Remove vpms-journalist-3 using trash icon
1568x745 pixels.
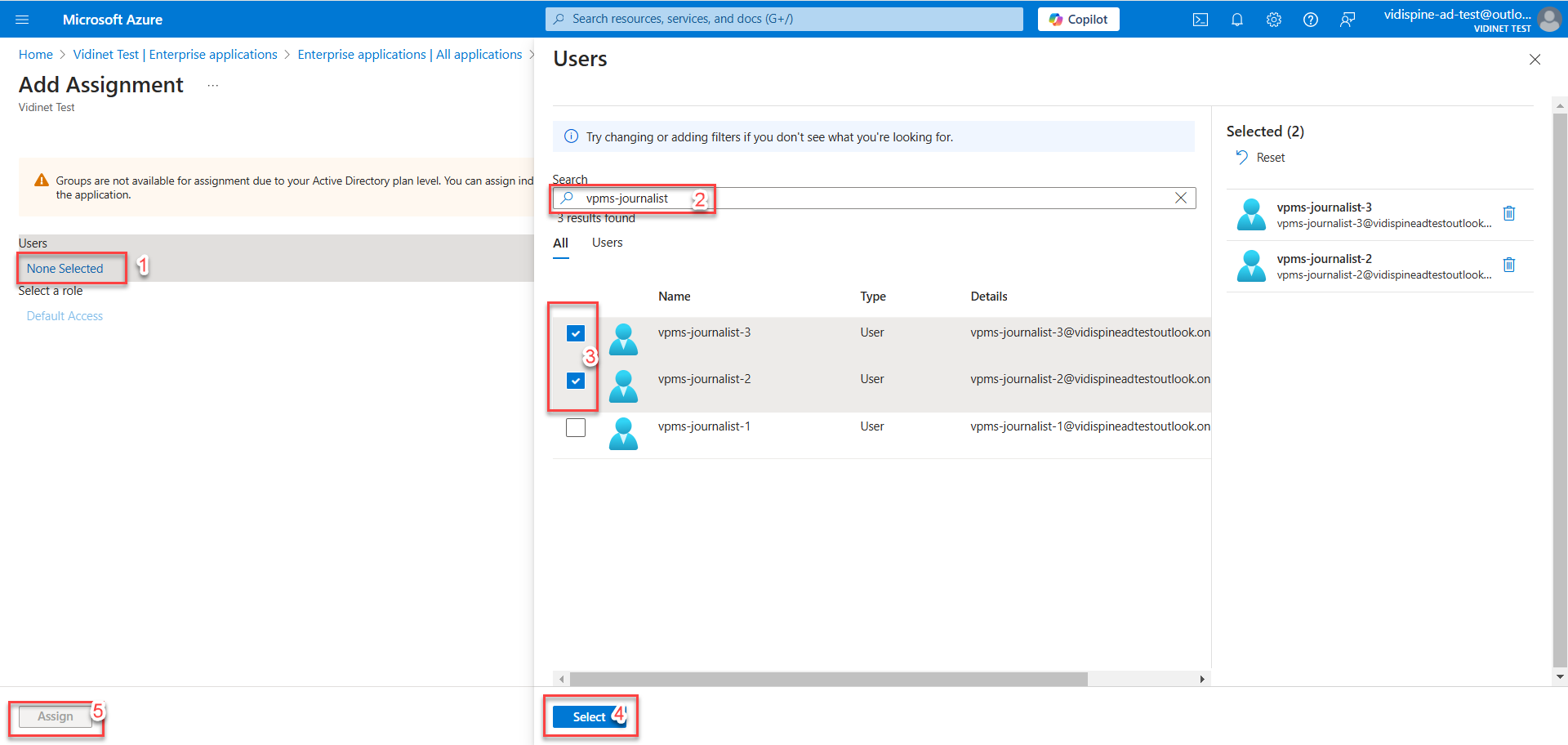pos(1508,213)
